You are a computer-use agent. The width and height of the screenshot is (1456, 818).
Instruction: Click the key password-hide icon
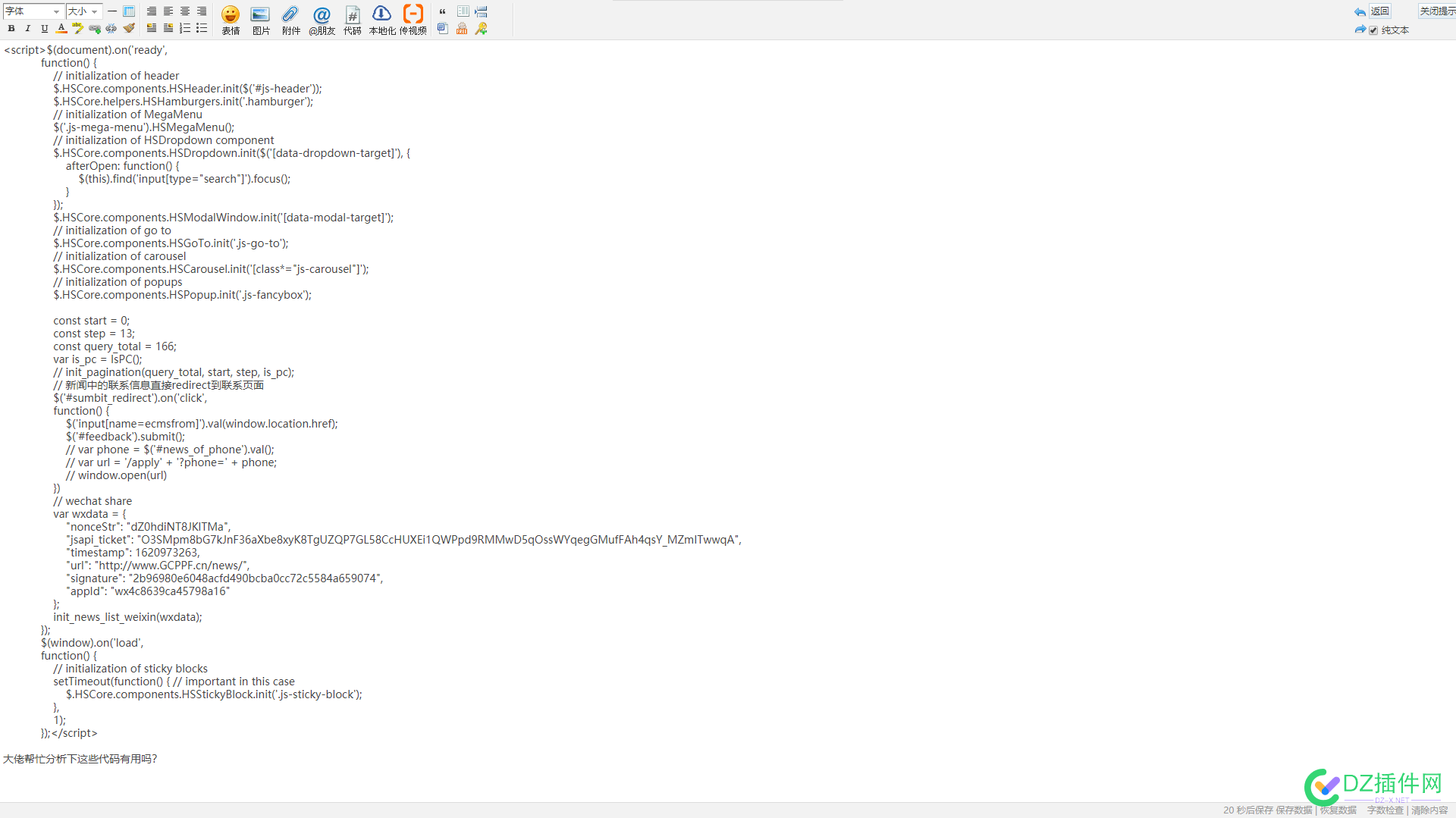(x=481, y=28)
